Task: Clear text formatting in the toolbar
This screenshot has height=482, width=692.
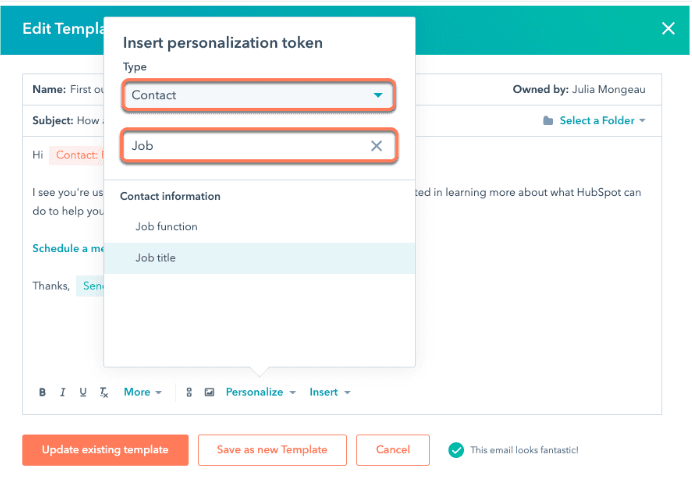Action: tap(104, 393)
